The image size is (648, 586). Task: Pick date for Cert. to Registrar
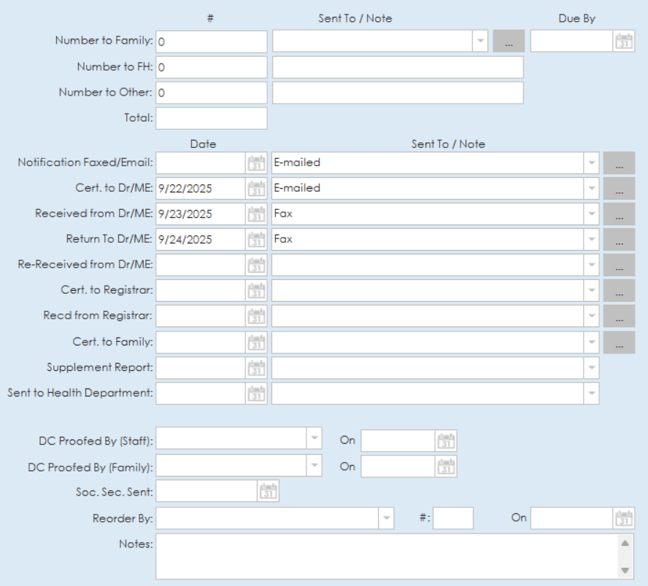click(256, 291)
